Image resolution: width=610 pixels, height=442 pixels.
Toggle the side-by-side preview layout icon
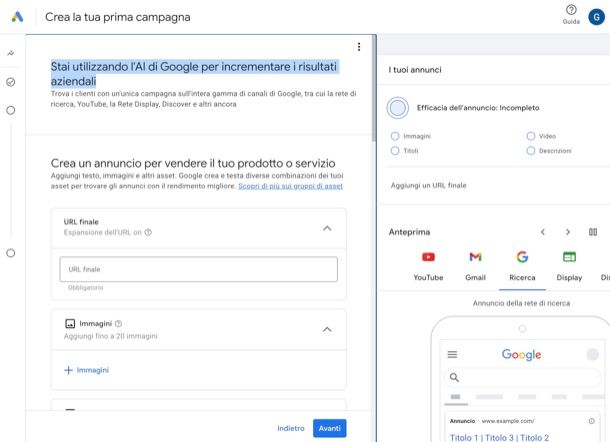(x=592, y=232)
